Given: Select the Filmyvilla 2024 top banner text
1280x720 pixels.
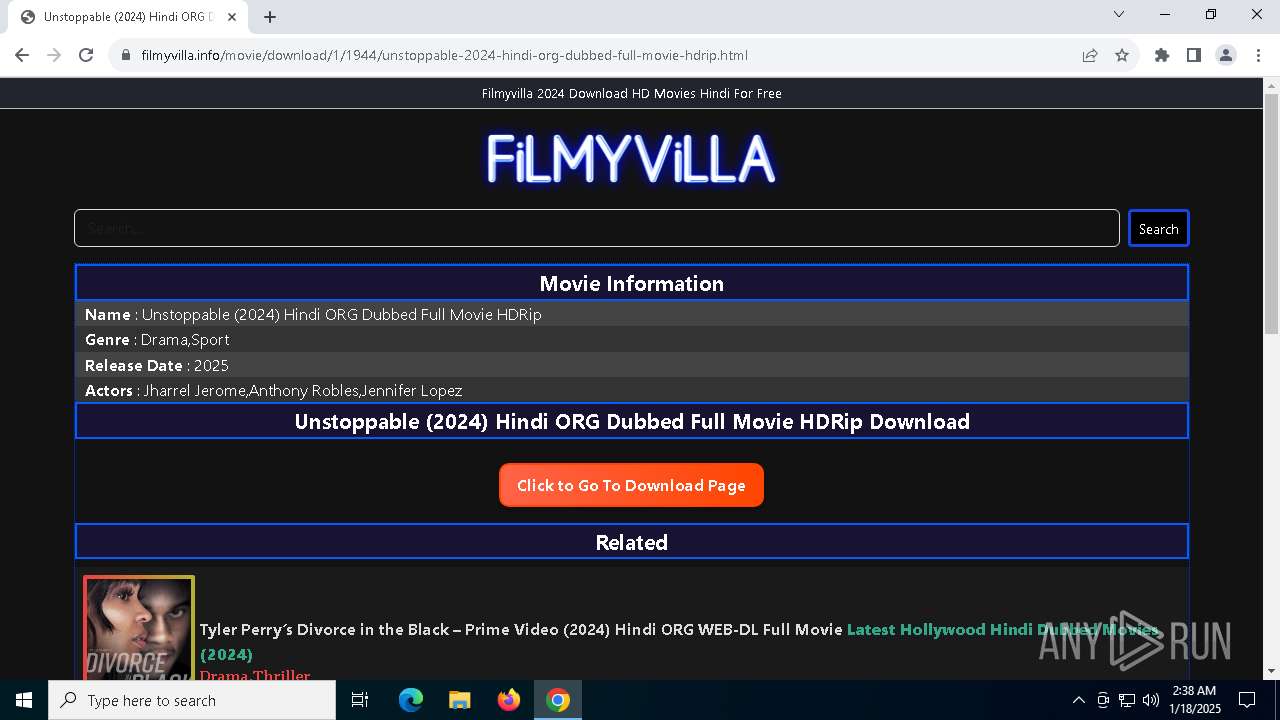Looking at the screenshot, I should tap(631, 93).
